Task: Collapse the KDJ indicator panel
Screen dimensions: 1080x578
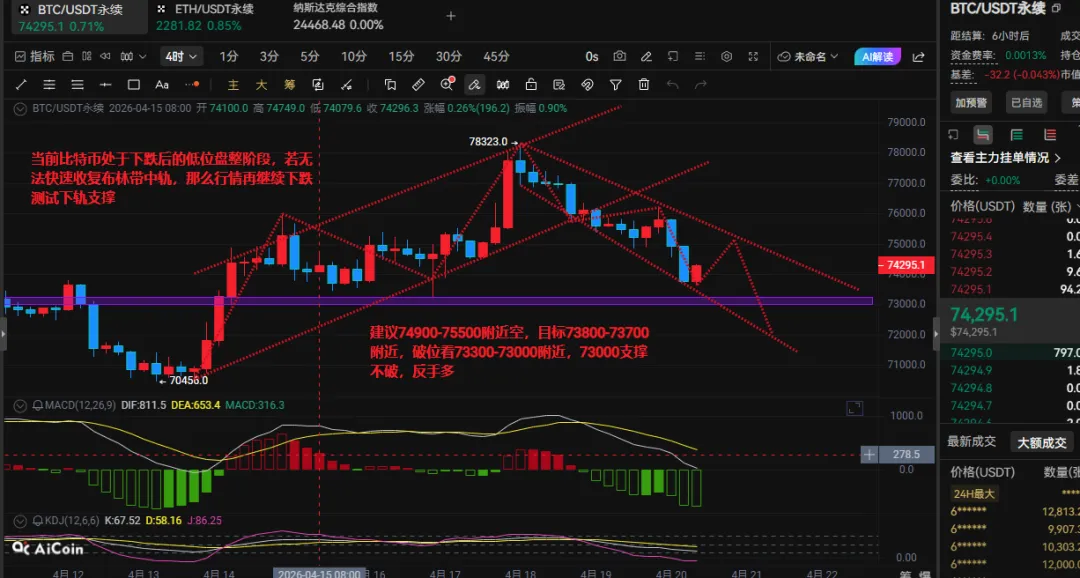Action: coord(21,521)
